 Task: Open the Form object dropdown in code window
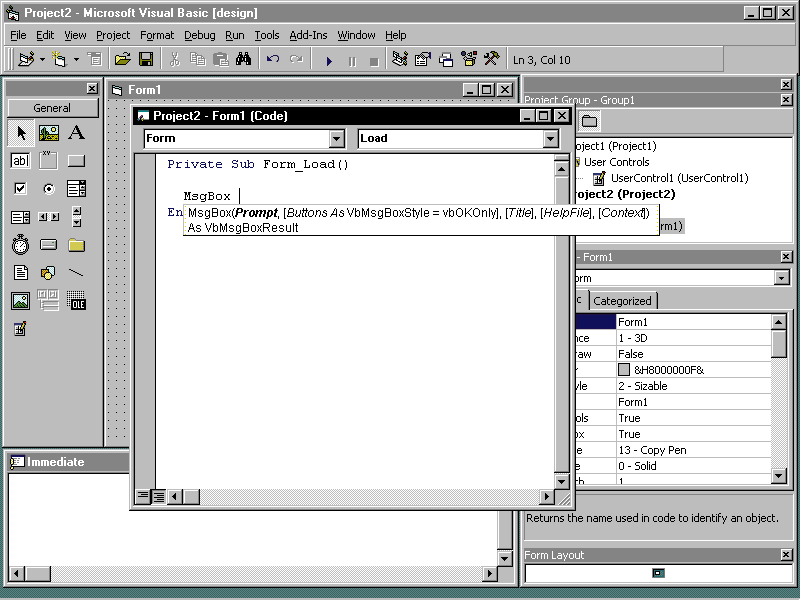tap(337, 138)
